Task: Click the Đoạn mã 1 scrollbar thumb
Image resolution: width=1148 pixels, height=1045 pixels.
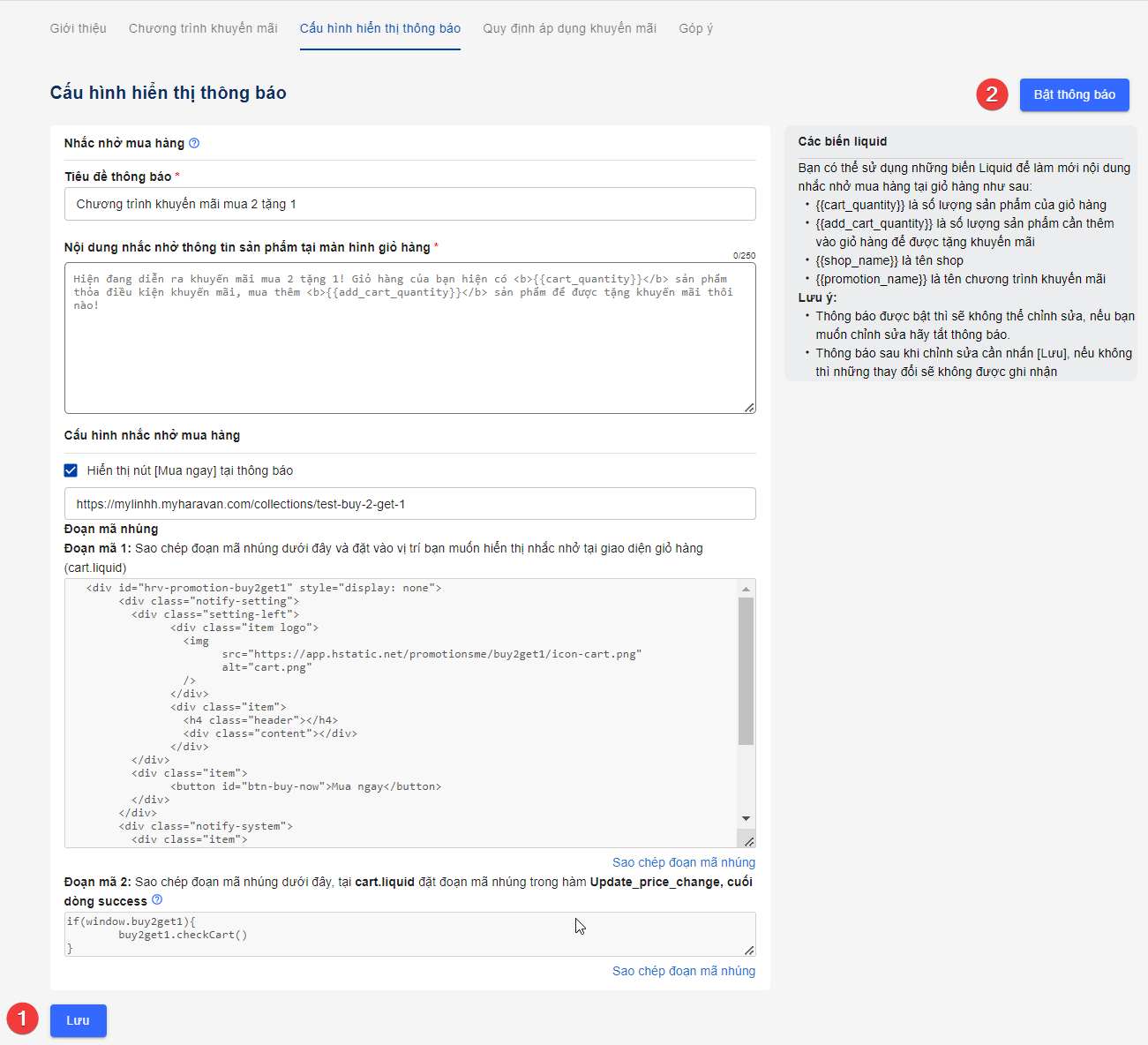Action: tap(747, 671)
